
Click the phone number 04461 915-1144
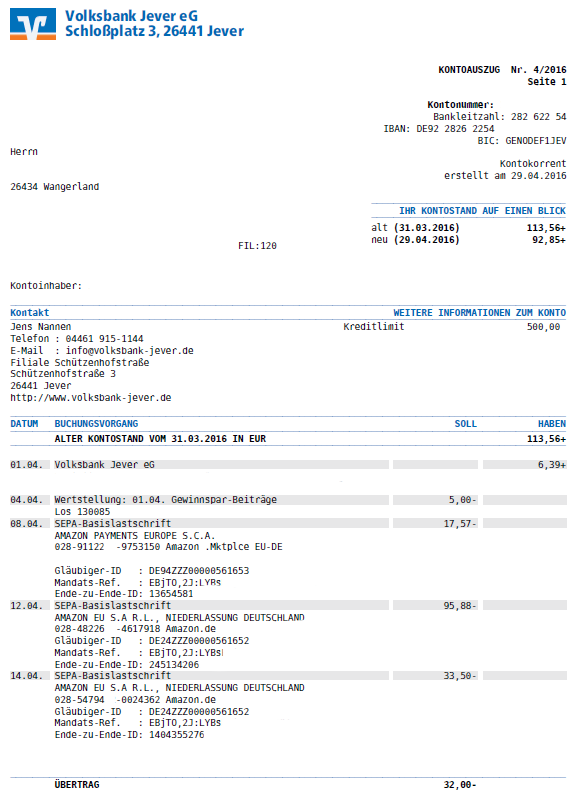click(x=104, y=338)
